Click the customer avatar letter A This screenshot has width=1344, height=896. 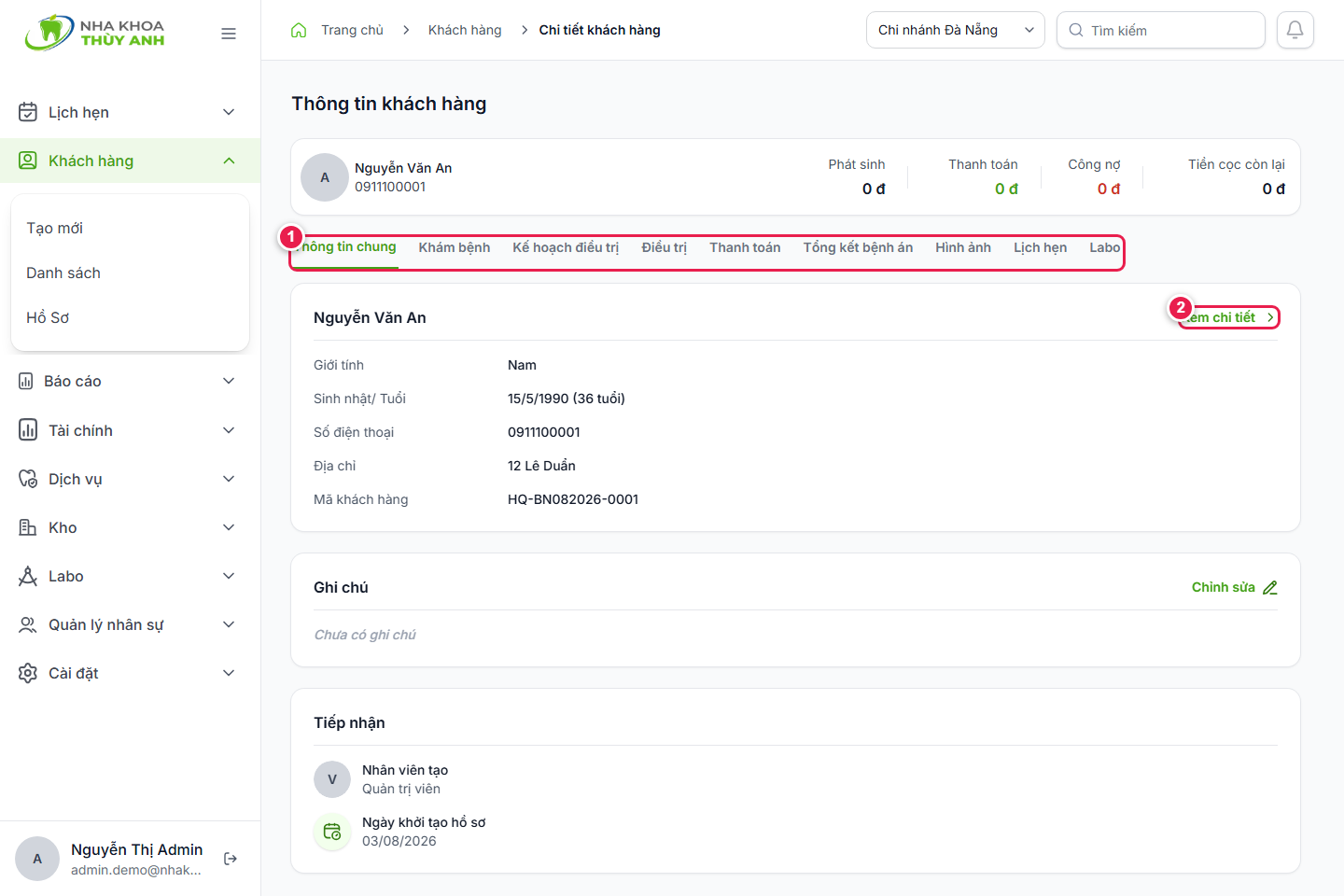pyautogui.click(x=325, y=177)
